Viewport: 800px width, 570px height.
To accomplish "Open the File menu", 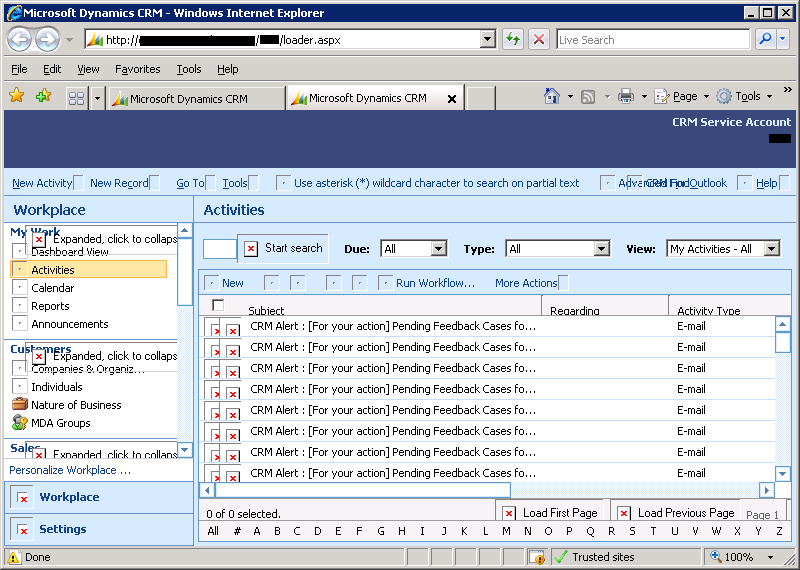I will pyautogui.click(x=19, y=69).
